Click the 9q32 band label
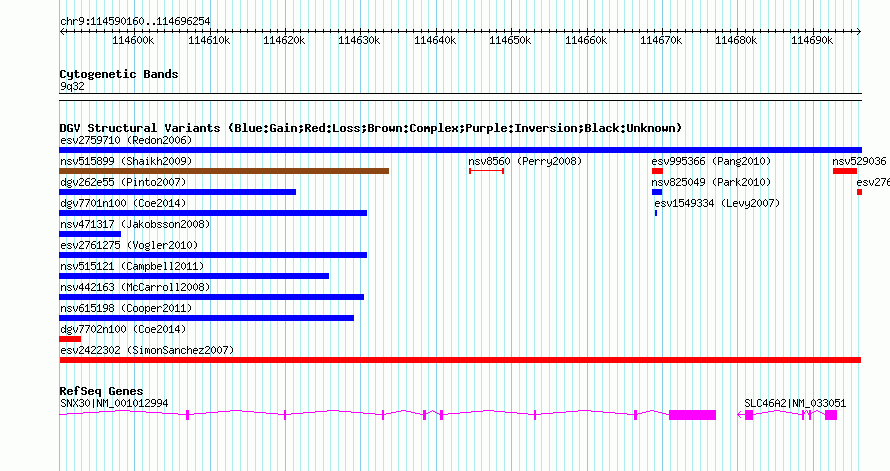The height and width of the screenshot is (471, 890). [x=72, y=87]
